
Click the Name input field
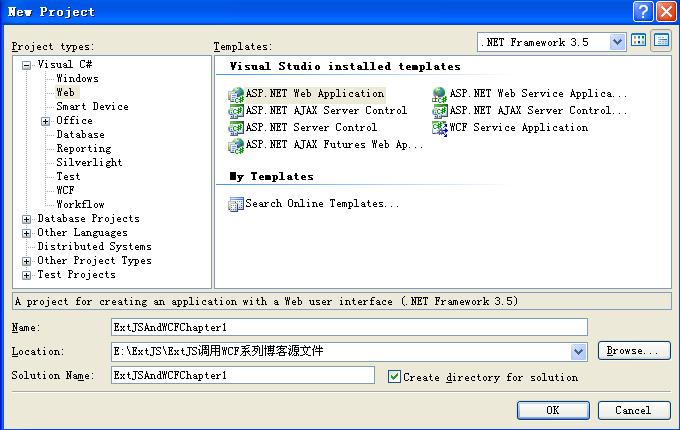[349, 327]
